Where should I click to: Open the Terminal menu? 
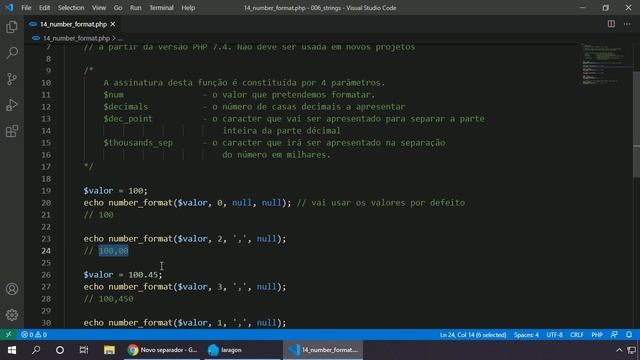coord(161,8)
